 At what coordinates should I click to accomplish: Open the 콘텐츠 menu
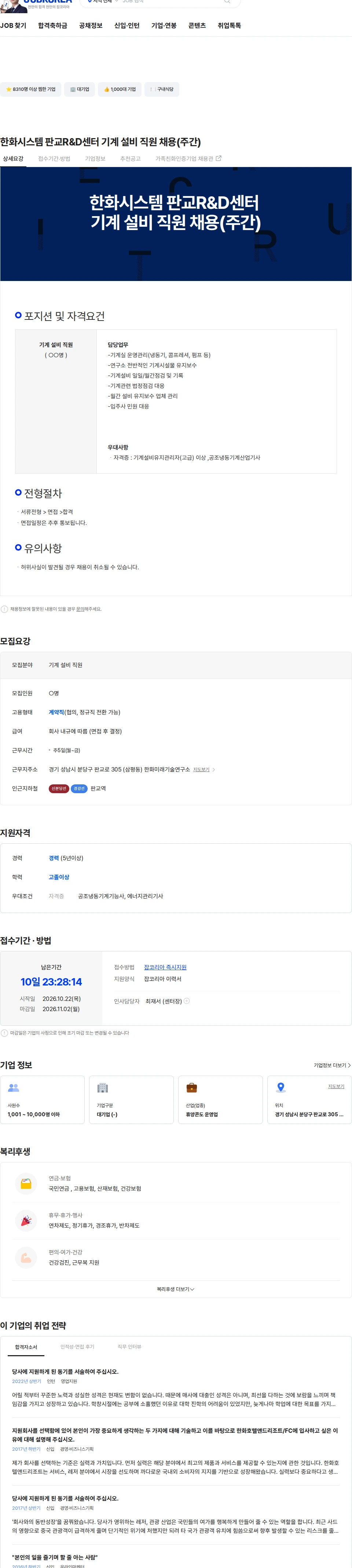pyautogui.click(x=197, y=26)
